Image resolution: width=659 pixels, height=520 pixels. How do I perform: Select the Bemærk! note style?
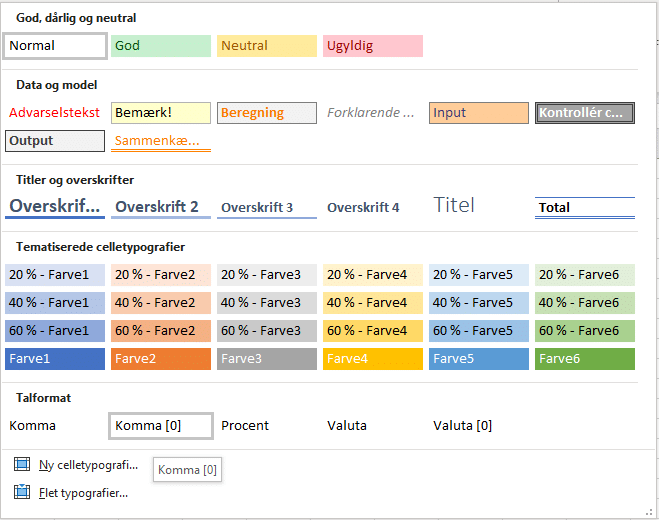pos(160,113)
